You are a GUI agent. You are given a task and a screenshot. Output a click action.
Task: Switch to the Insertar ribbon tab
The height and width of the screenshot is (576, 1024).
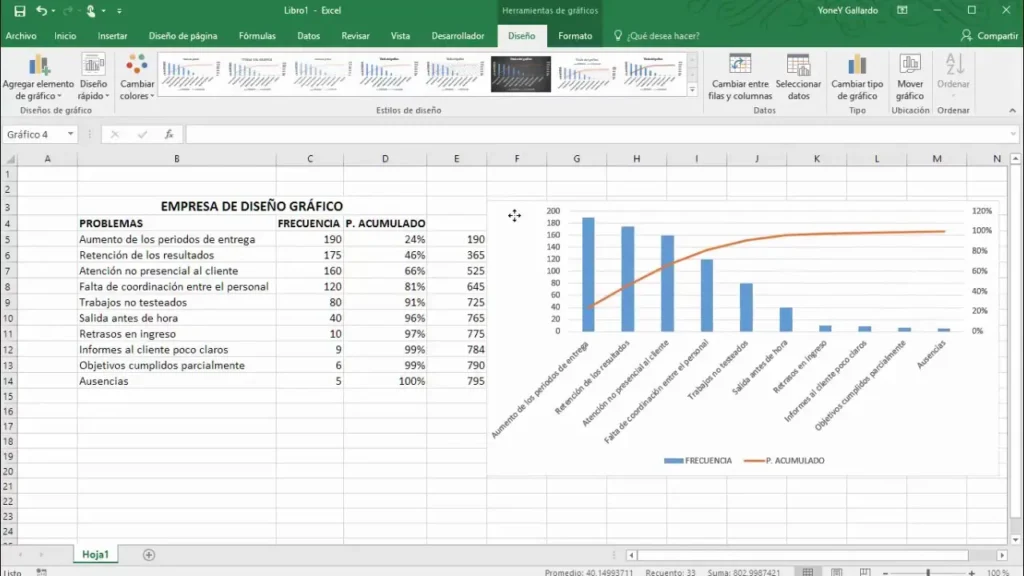pos(112,36)
